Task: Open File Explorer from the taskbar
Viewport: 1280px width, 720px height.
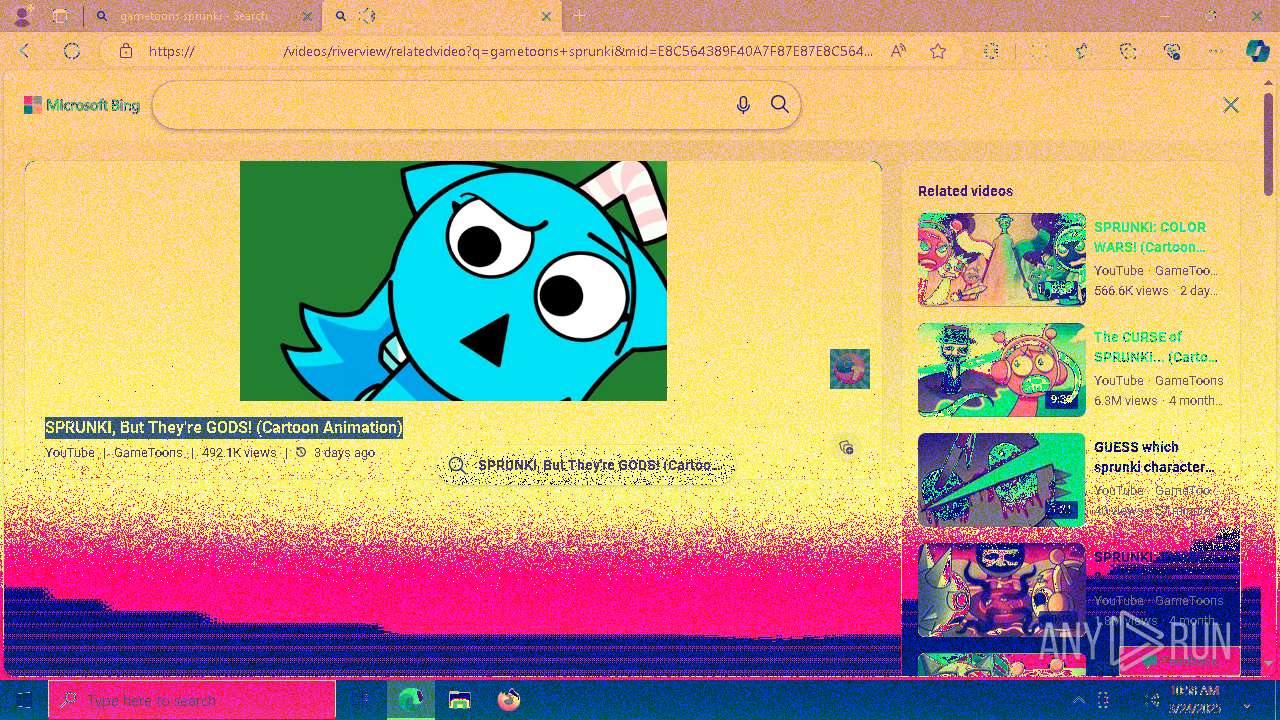Action: [460, 700]
